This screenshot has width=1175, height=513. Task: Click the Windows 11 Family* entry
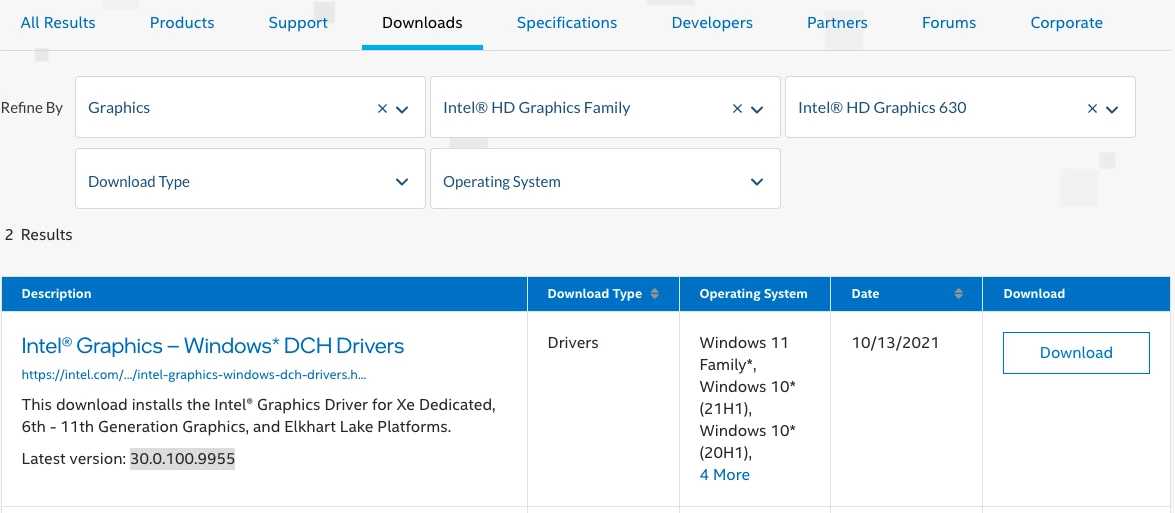tap(743, 354)
